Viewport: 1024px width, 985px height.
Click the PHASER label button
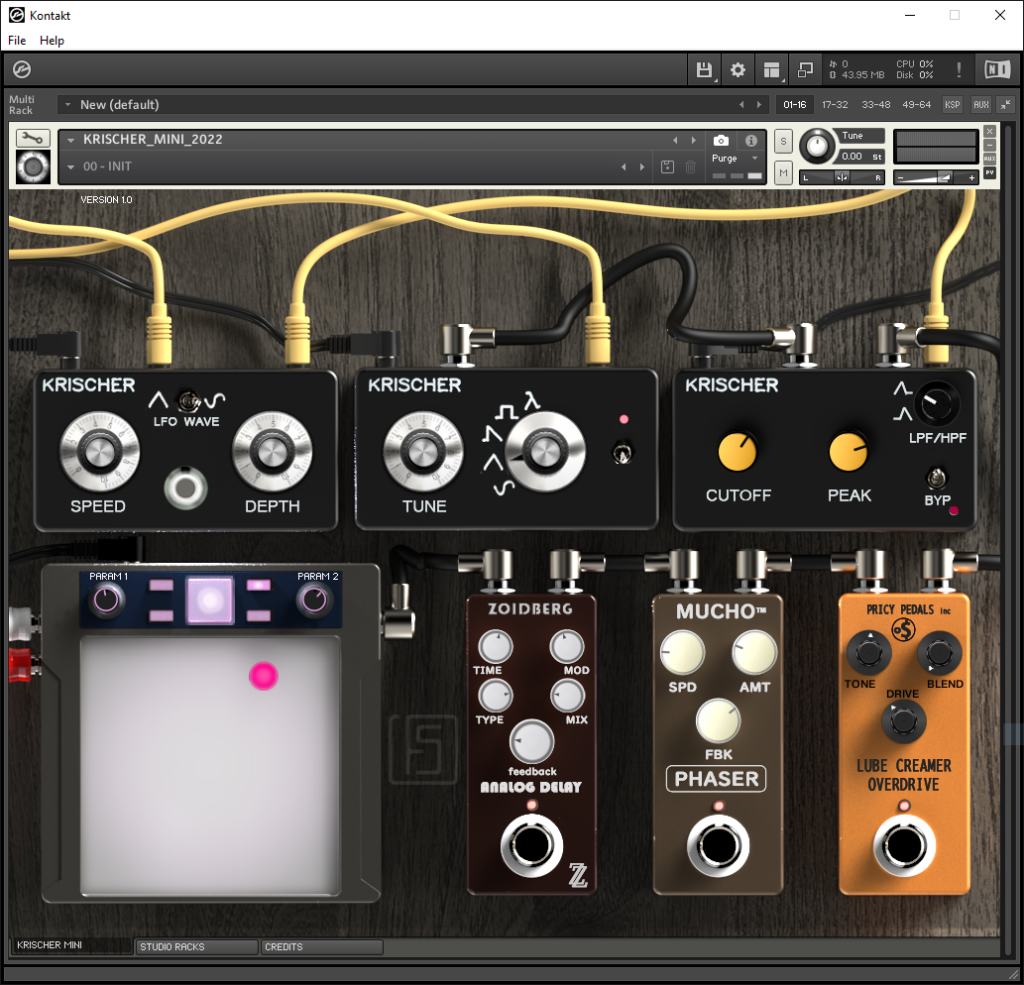click(716, 779)
